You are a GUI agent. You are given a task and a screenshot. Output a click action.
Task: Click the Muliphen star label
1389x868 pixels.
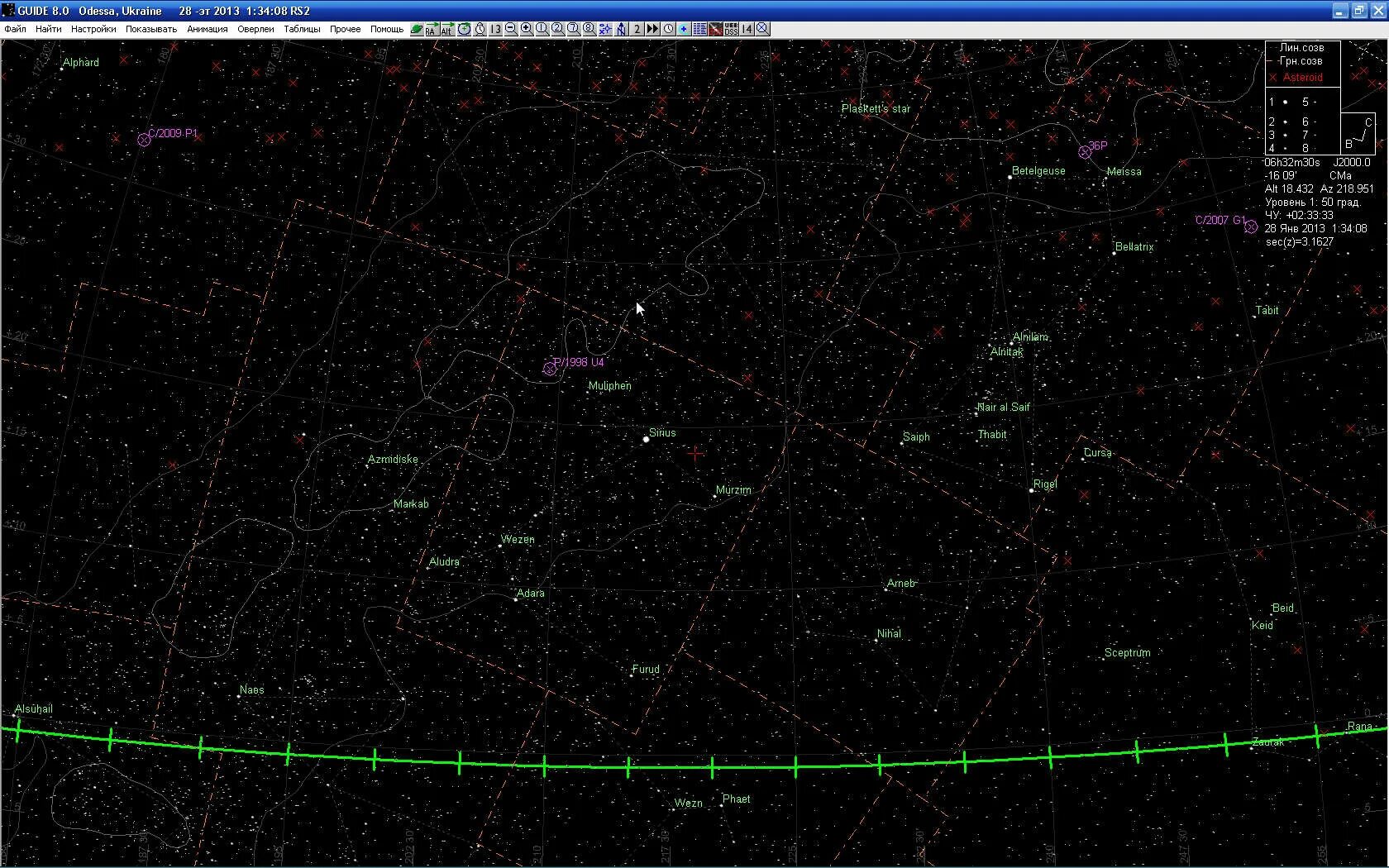pos(610,386)
